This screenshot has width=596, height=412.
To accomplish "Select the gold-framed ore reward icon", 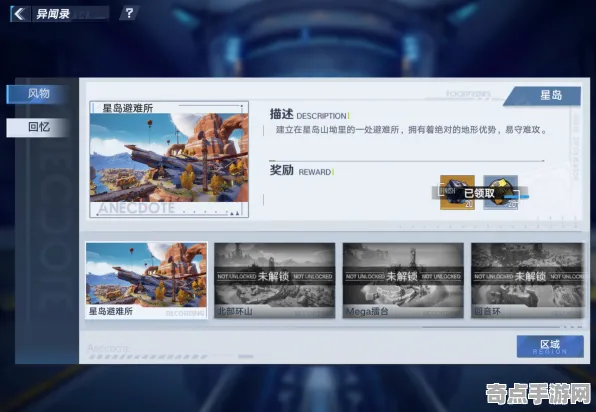I will tap(457, 192).
